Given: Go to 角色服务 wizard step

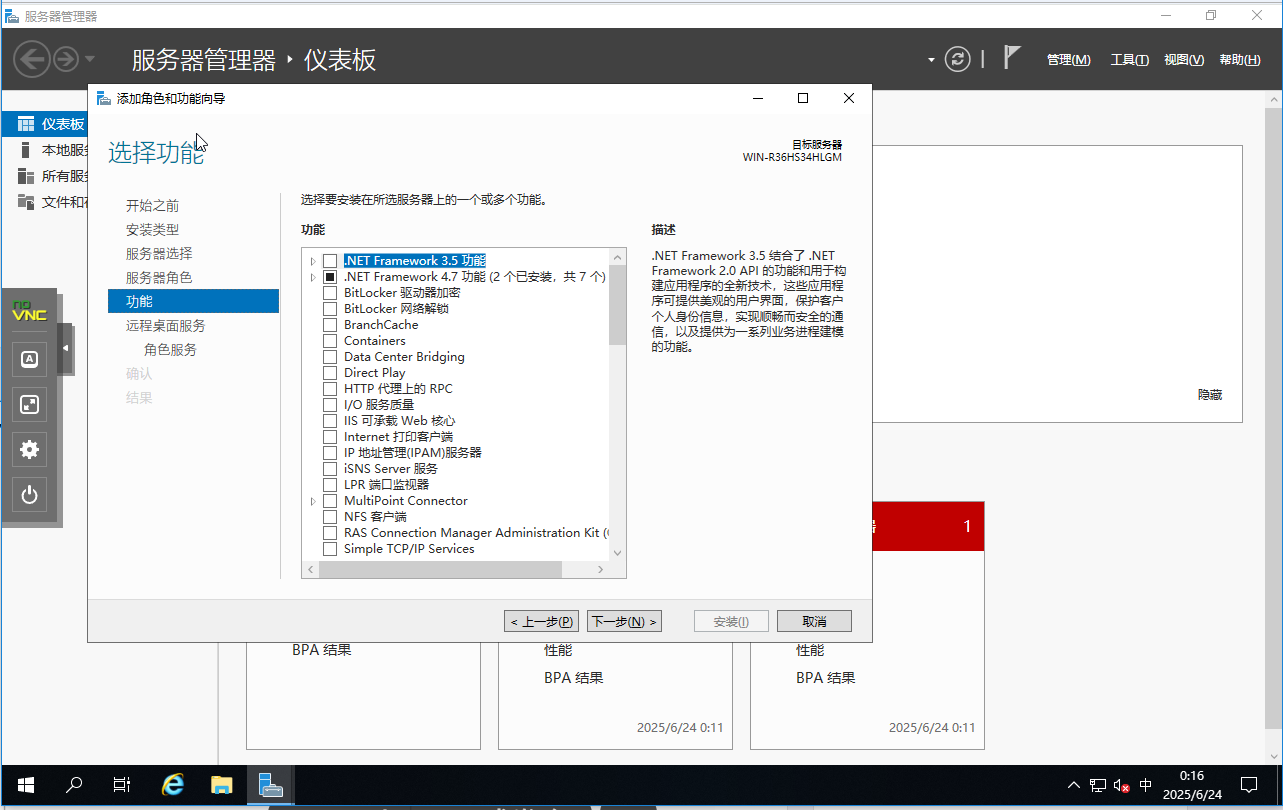Looking at the screenshot, I should click(x=170, y=349).
